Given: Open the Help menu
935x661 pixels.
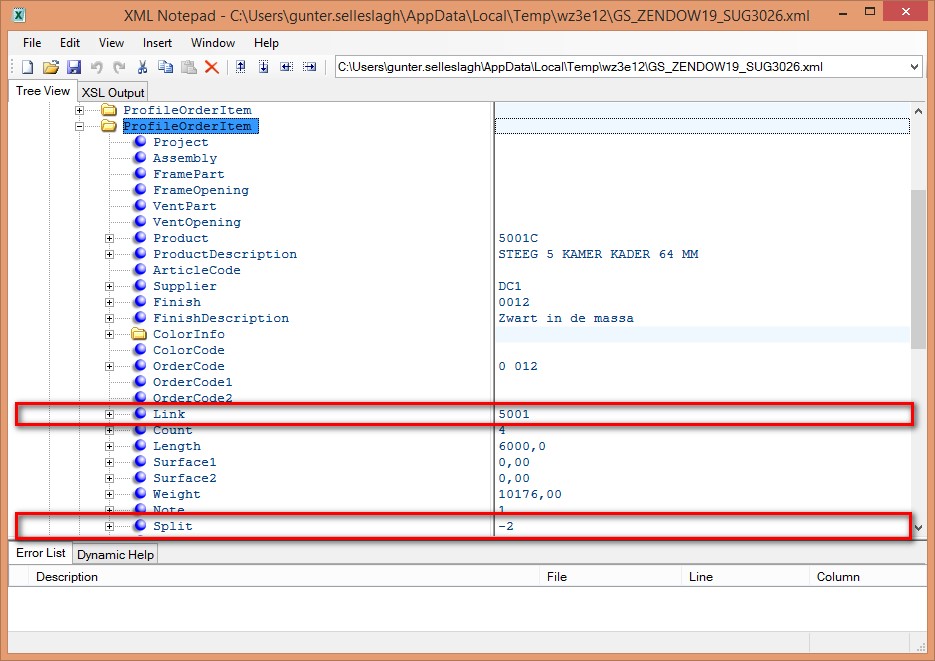Looking at the screenshot, I should (266, 43).
